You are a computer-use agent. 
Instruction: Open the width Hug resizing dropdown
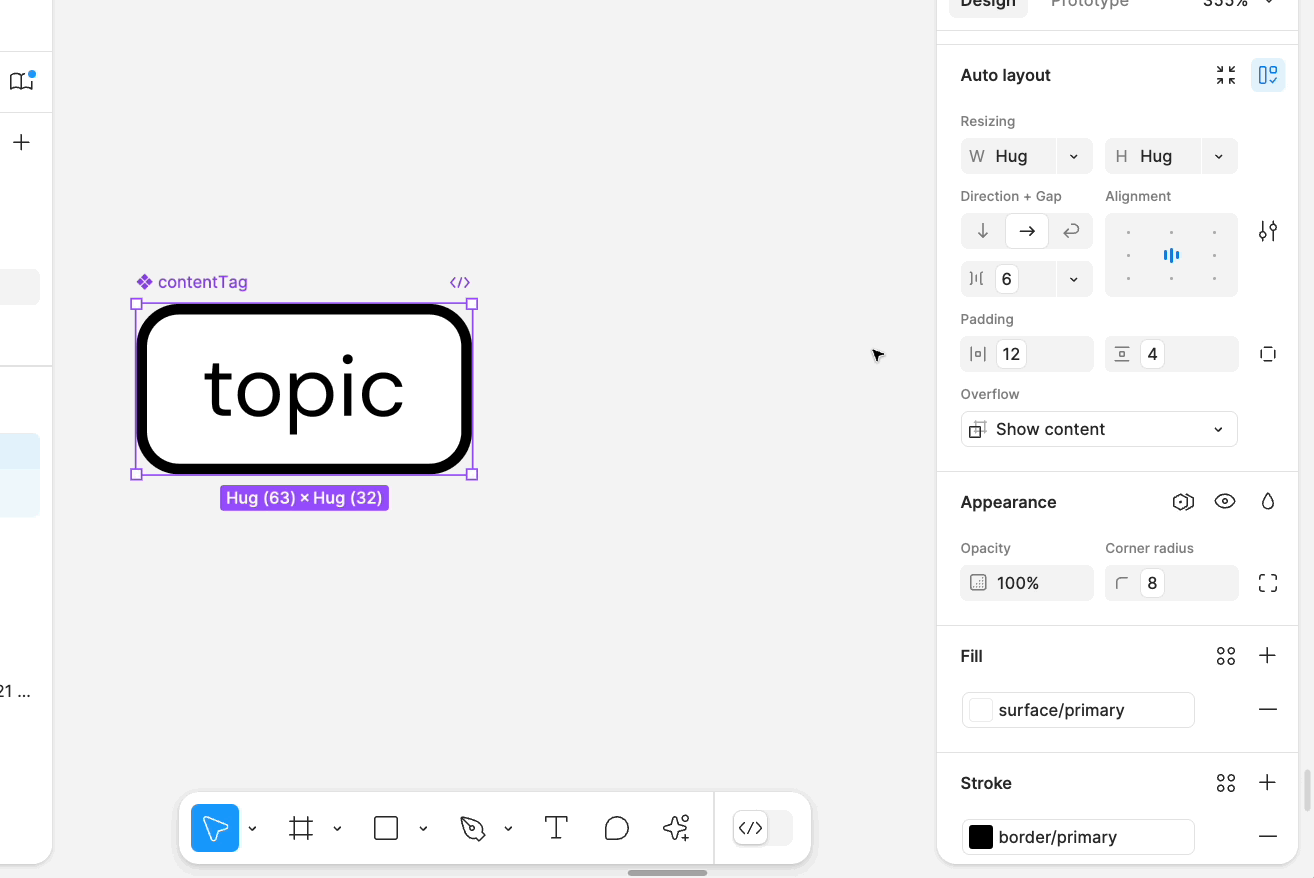click(x=1074, y=156)
